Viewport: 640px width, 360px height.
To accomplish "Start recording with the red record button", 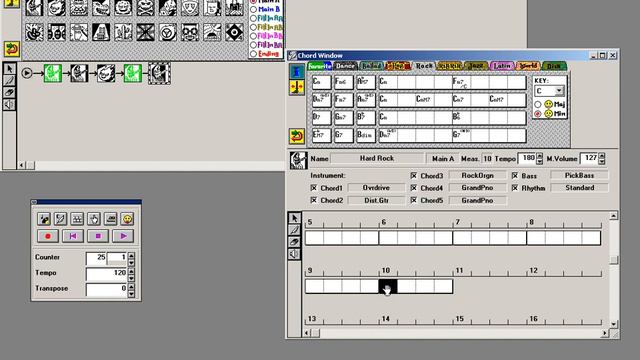I will click(48, 236).
